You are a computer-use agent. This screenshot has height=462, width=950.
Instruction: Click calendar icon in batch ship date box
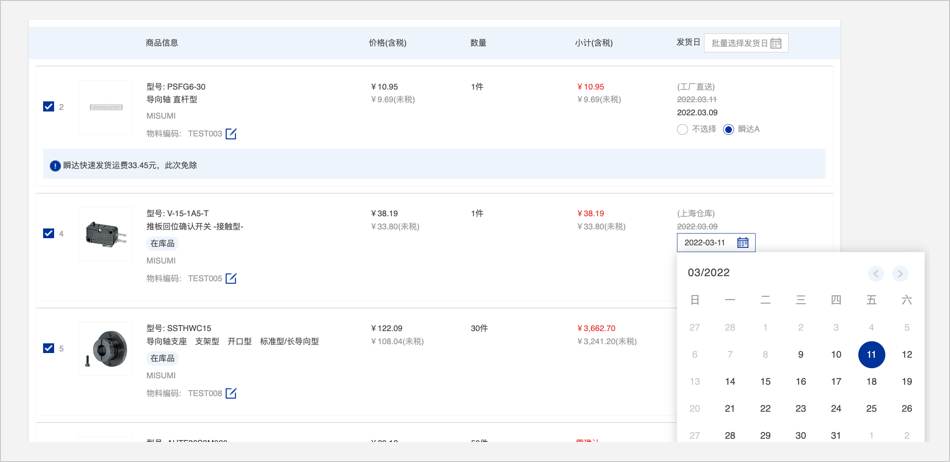tap(776, 43)
